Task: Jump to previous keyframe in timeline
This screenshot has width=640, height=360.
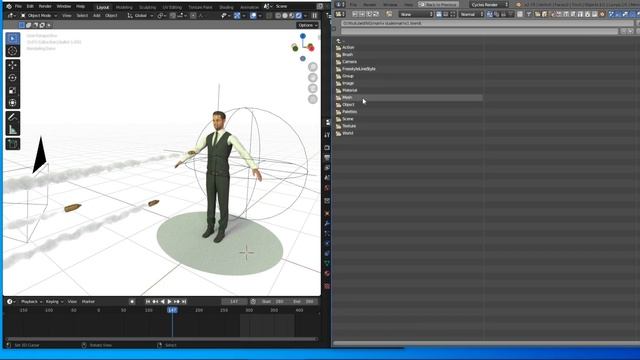Action: [155, 302]
